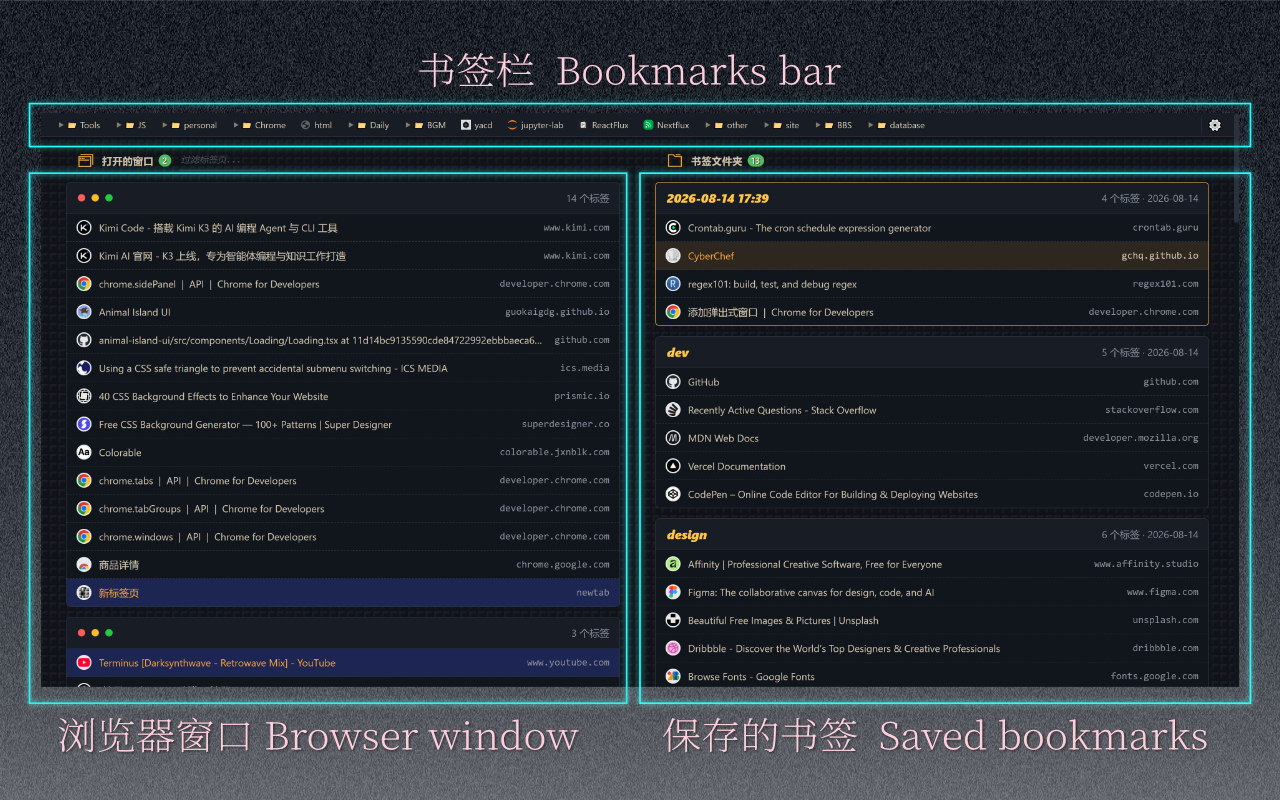Open the settings gear icon
The width and height of the screenshot is (1280, 800).
(x=1215, y=125)
